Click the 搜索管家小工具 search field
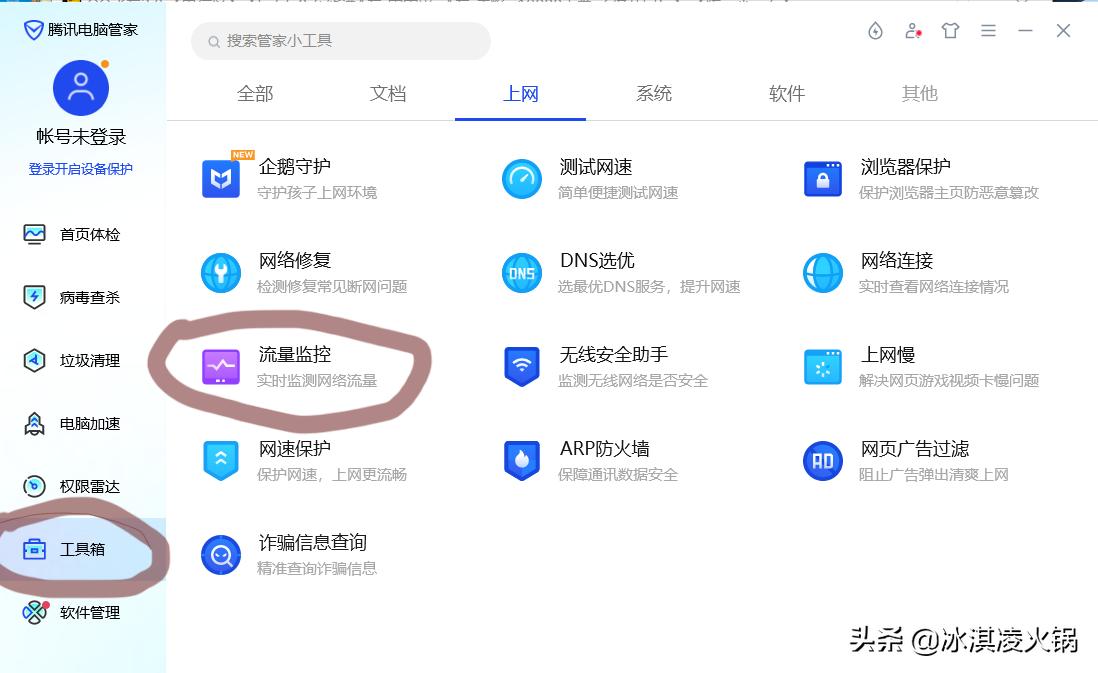Viewport: 1098px width, 673px height. (x=340, y=41)
